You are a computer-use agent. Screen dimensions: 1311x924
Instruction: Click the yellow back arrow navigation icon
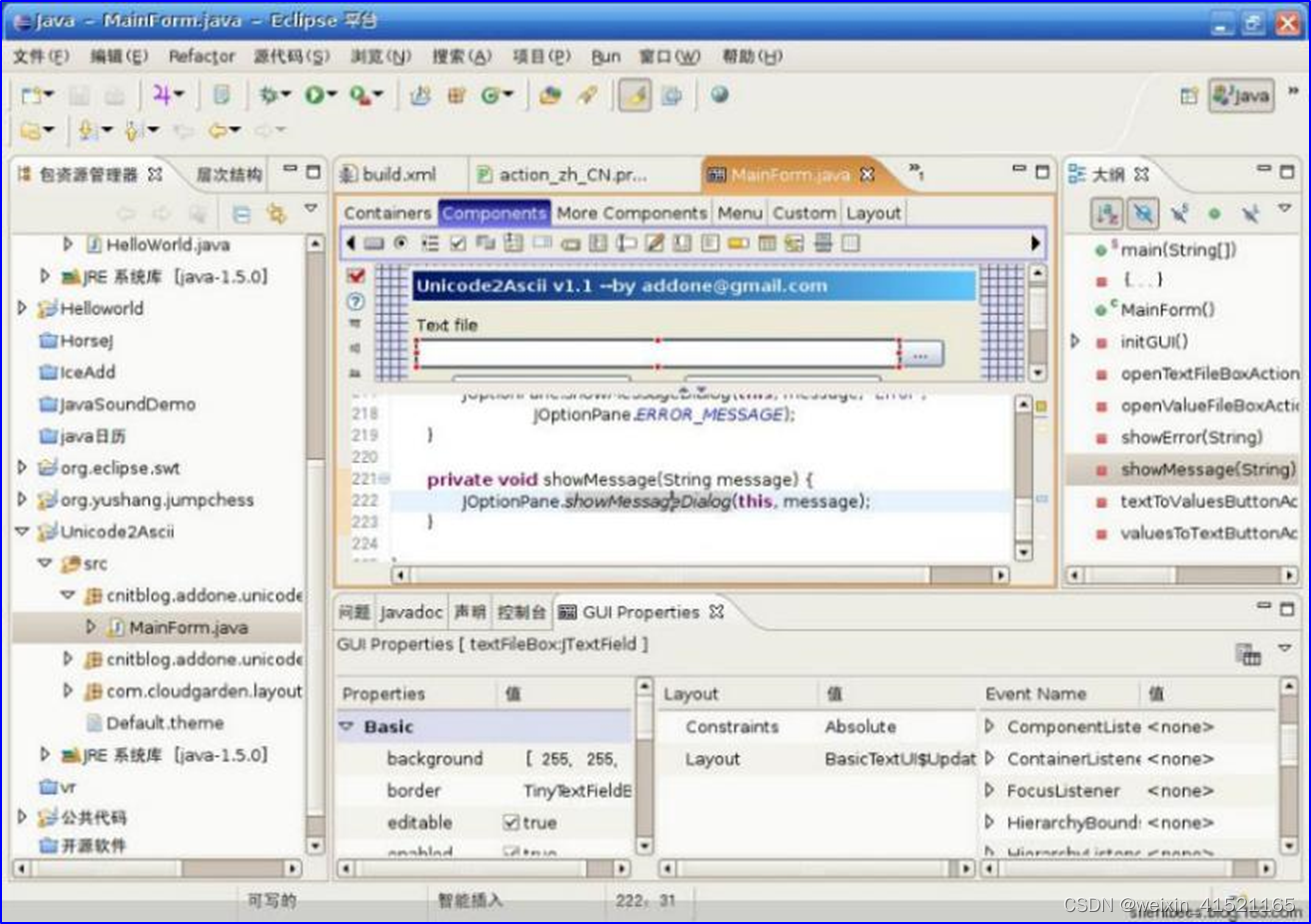click(x=219, y=130)
